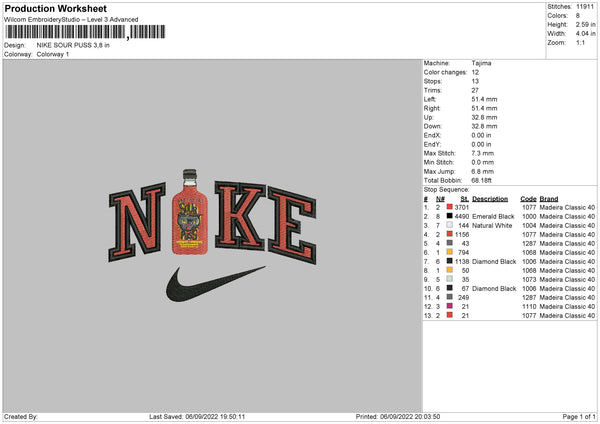The height and width of the screenshot is (424, 600).
Task: Select the red swatch in stop 4
Action: 450,234
